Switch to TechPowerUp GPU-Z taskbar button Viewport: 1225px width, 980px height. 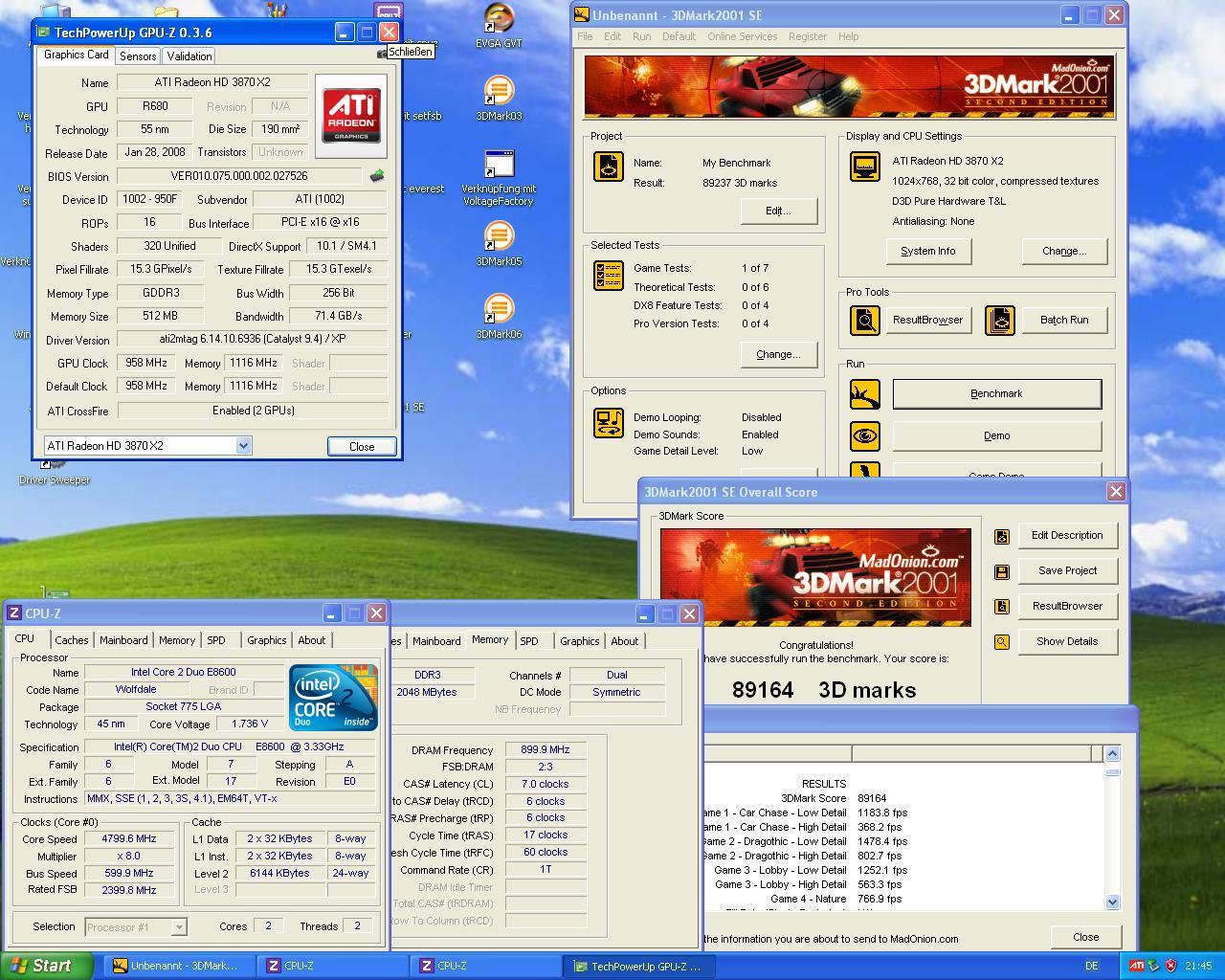pos(639,967)
